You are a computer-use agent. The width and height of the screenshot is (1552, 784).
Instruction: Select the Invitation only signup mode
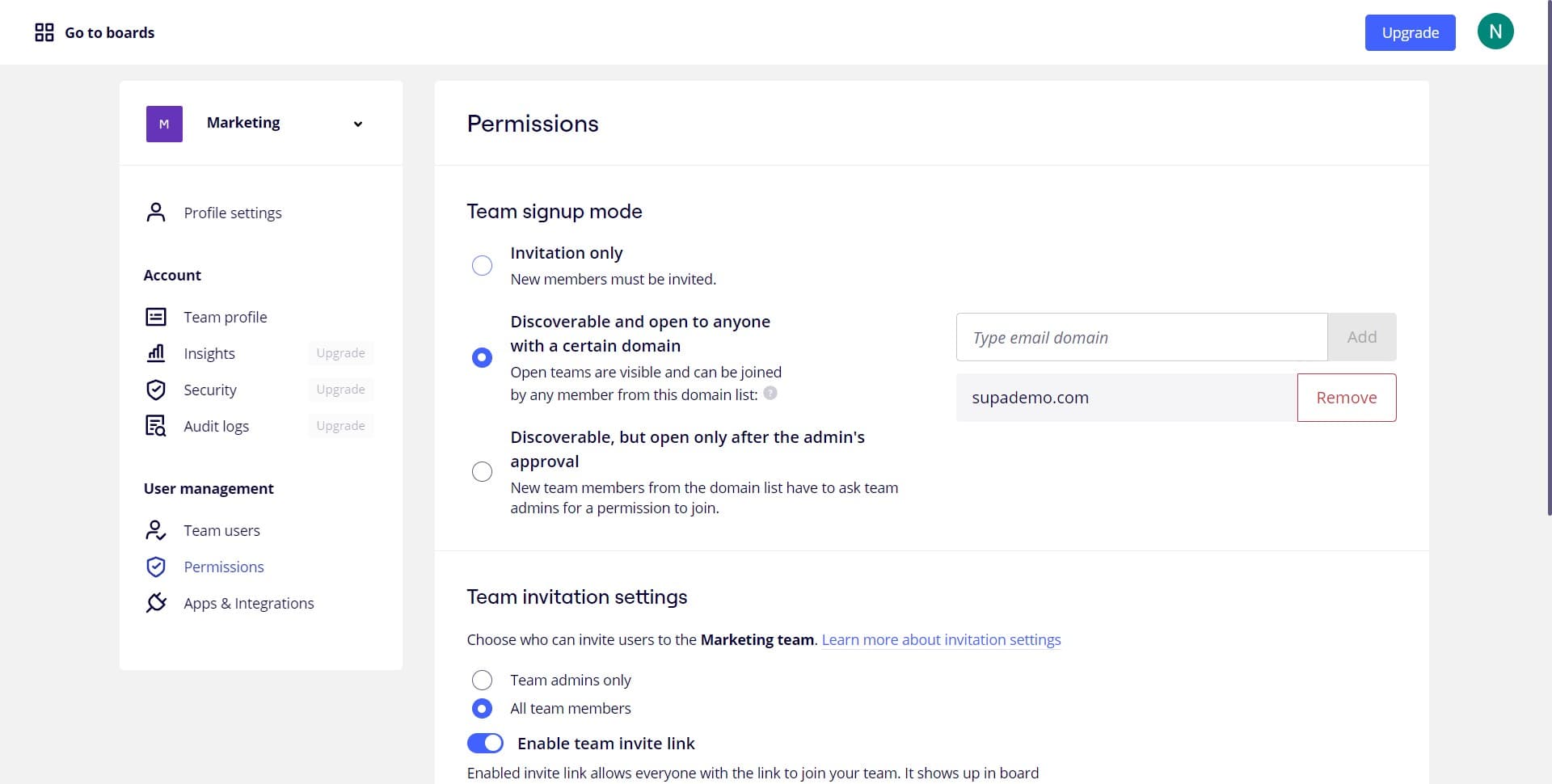pyautogui.click(x=483, y=265)
